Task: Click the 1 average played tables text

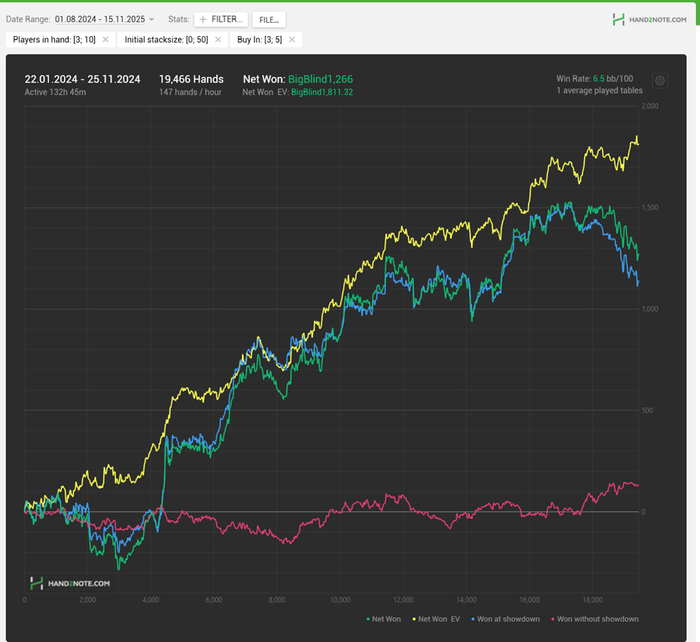Action: point(600,91)
